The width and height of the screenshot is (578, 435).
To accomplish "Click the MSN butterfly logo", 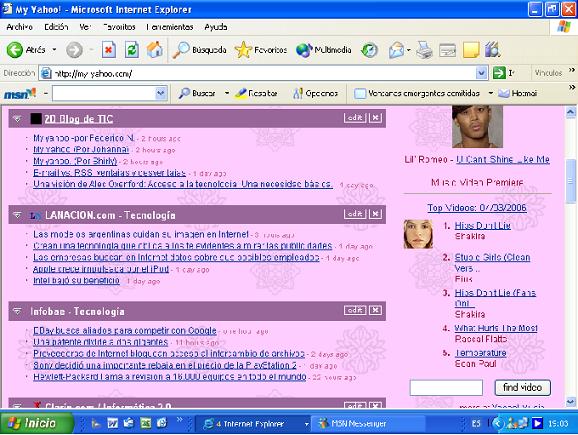I will pyautogui.click(x=20, y=94).
